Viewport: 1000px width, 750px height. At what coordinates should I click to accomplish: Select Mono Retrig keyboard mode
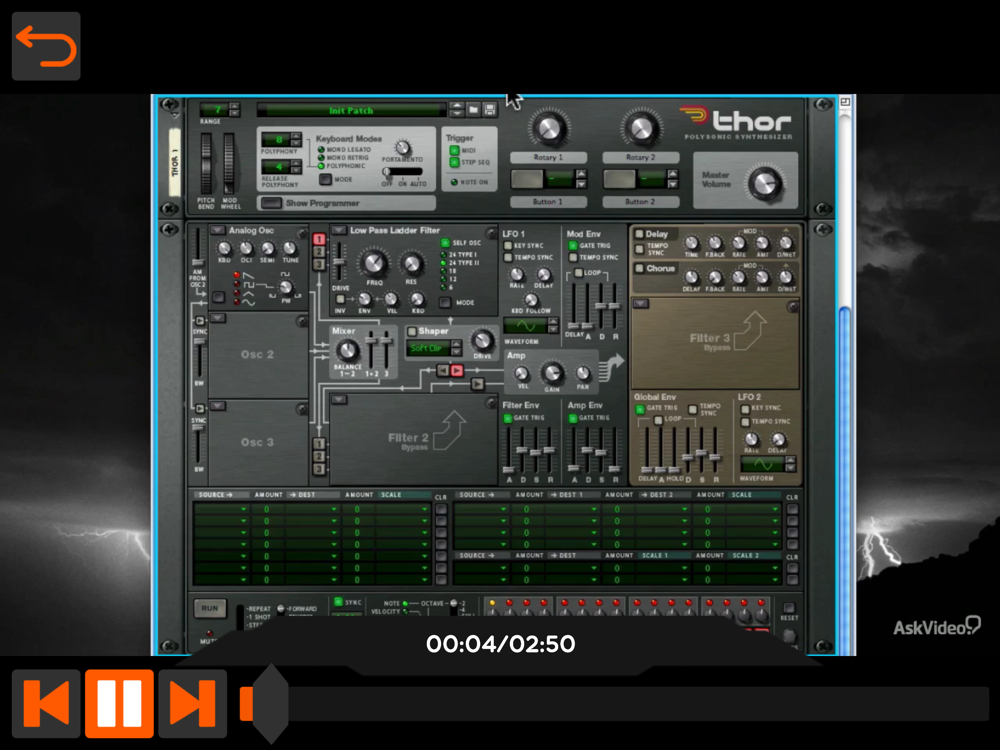coord(321,158)
